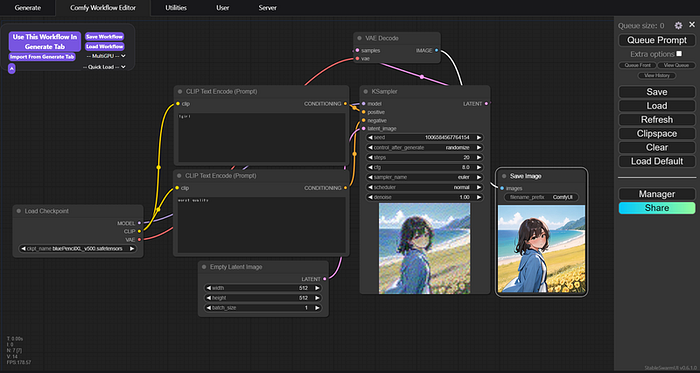
Task: Collapse the workflow buttons panel arrow
Action: tap(12, 68)
